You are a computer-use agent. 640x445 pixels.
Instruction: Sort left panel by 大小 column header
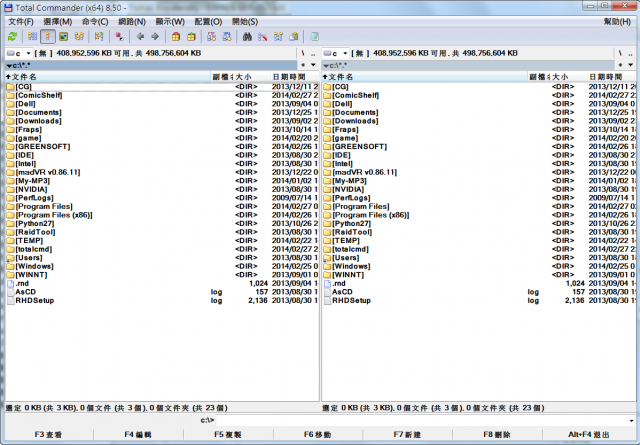tap(252, 77)
